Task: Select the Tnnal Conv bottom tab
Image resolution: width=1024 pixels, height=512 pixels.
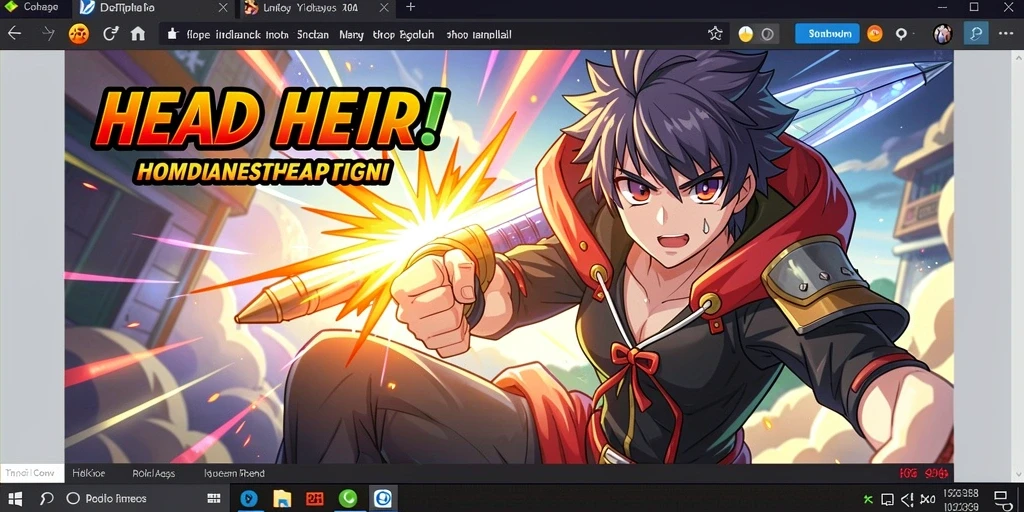Action: (x=31, y=473)
